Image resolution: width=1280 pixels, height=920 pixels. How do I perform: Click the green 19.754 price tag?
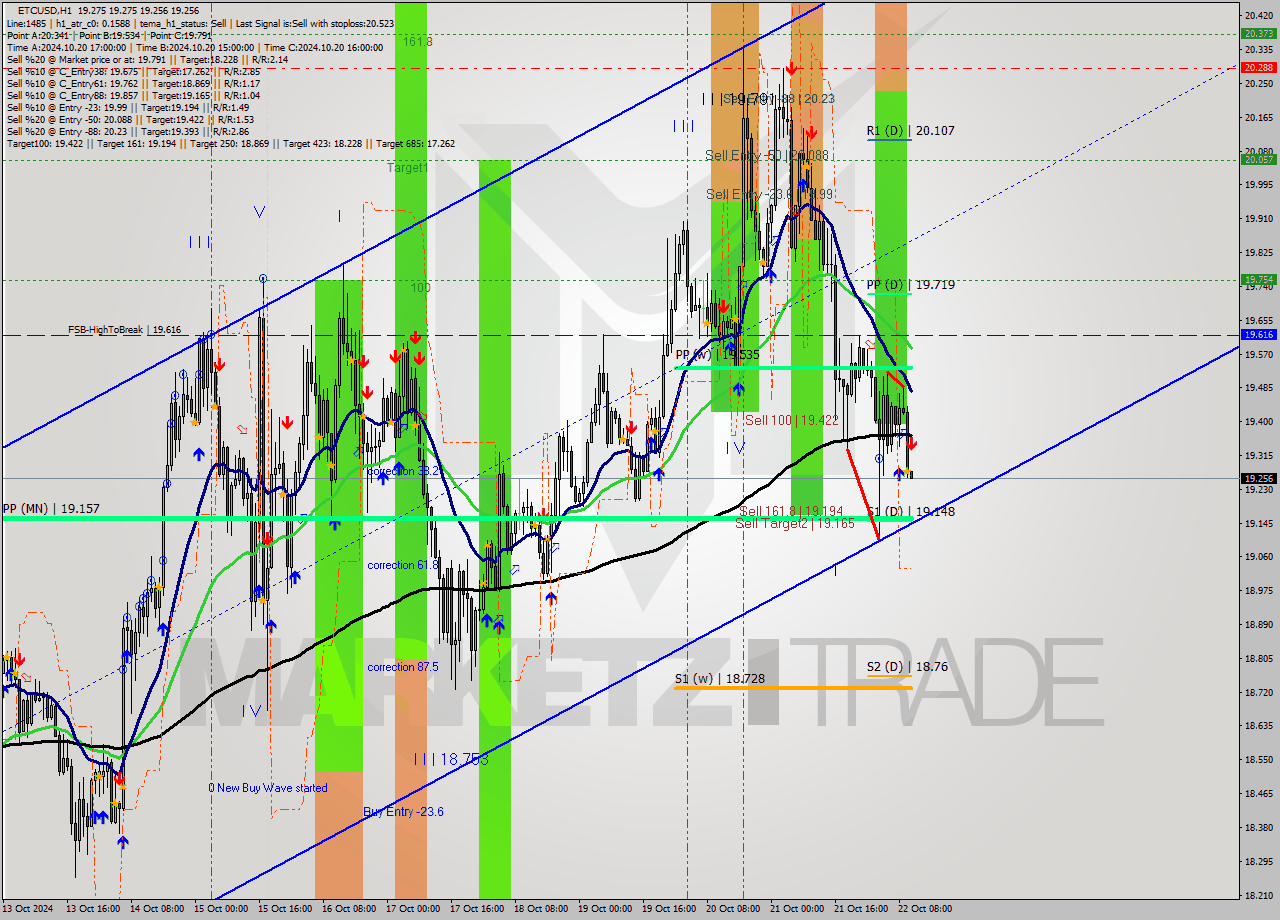[x=1258, y=279]
